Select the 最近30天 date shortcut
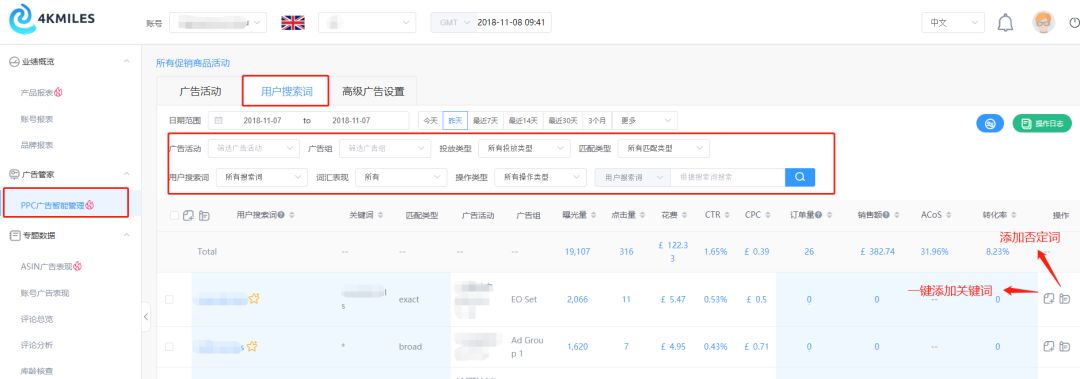This screenshot has width=1080, height=379. coord(563,120)
